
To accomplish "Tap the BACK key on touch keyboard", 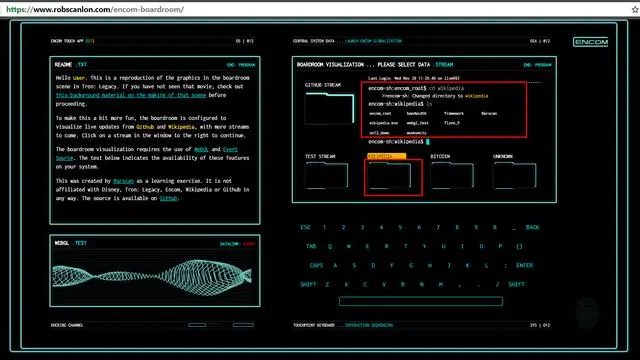I will (x=532, y=227).
